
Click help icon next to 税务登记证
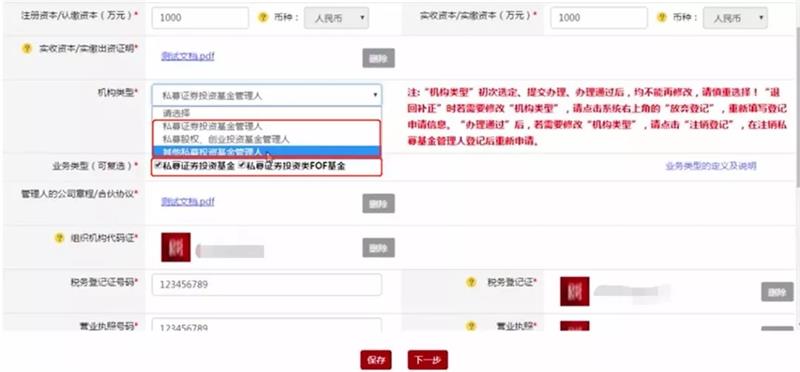click(x=471, y=282)
